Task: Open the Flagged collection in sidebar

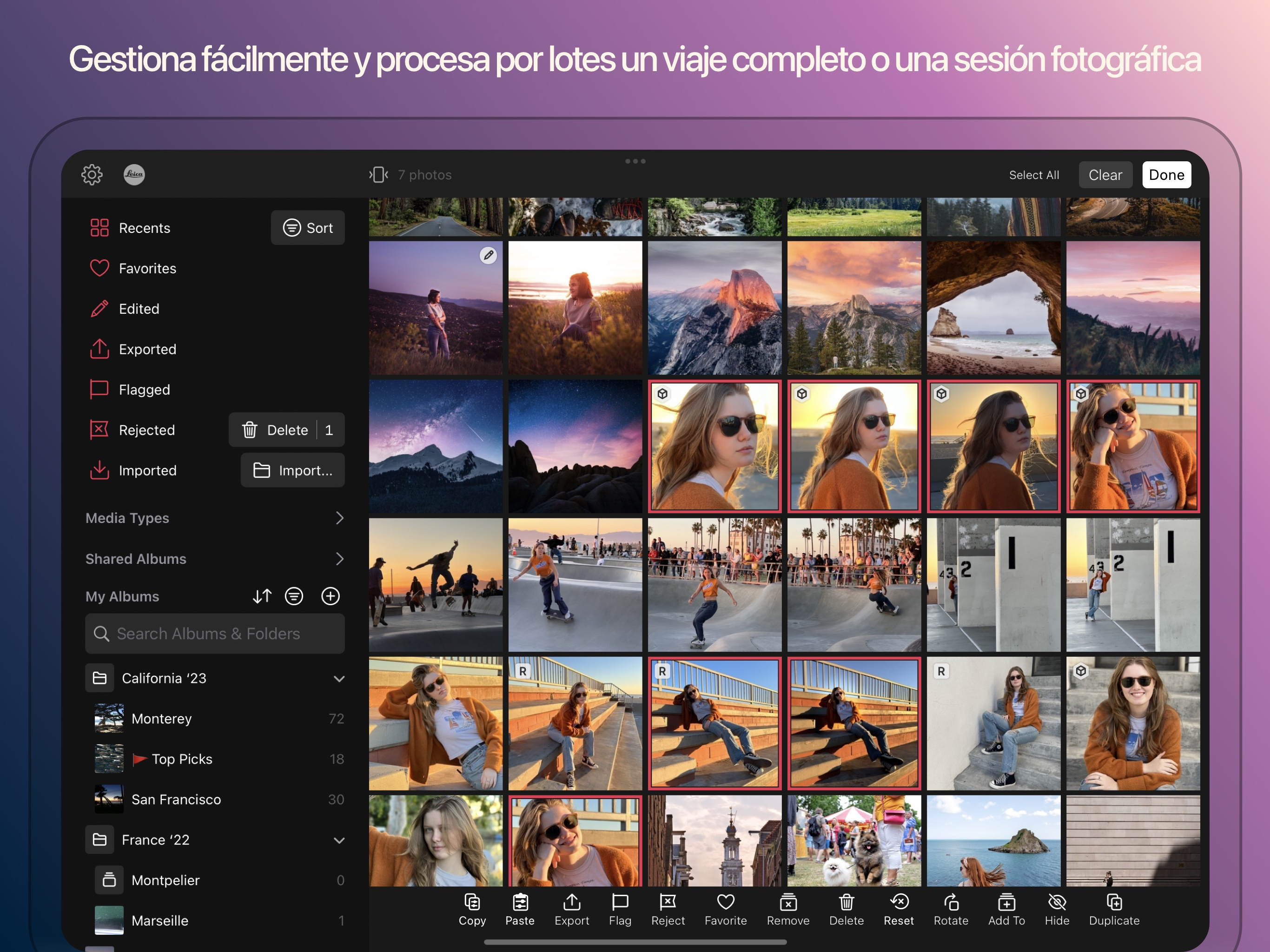Action: click(x=144, y=390)
